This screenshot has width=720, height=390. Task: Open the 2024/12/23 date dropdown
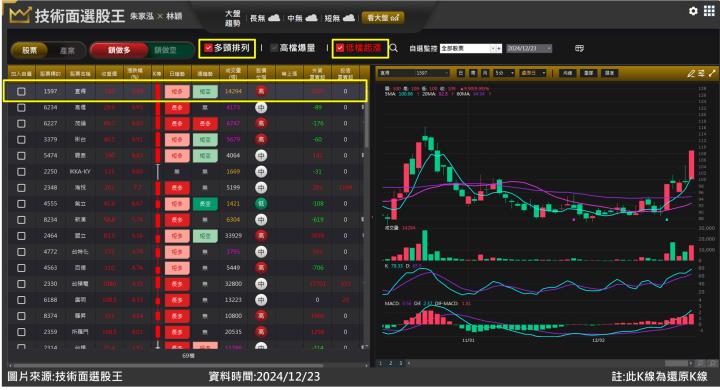pyautogui.click(x=529, y=48)
